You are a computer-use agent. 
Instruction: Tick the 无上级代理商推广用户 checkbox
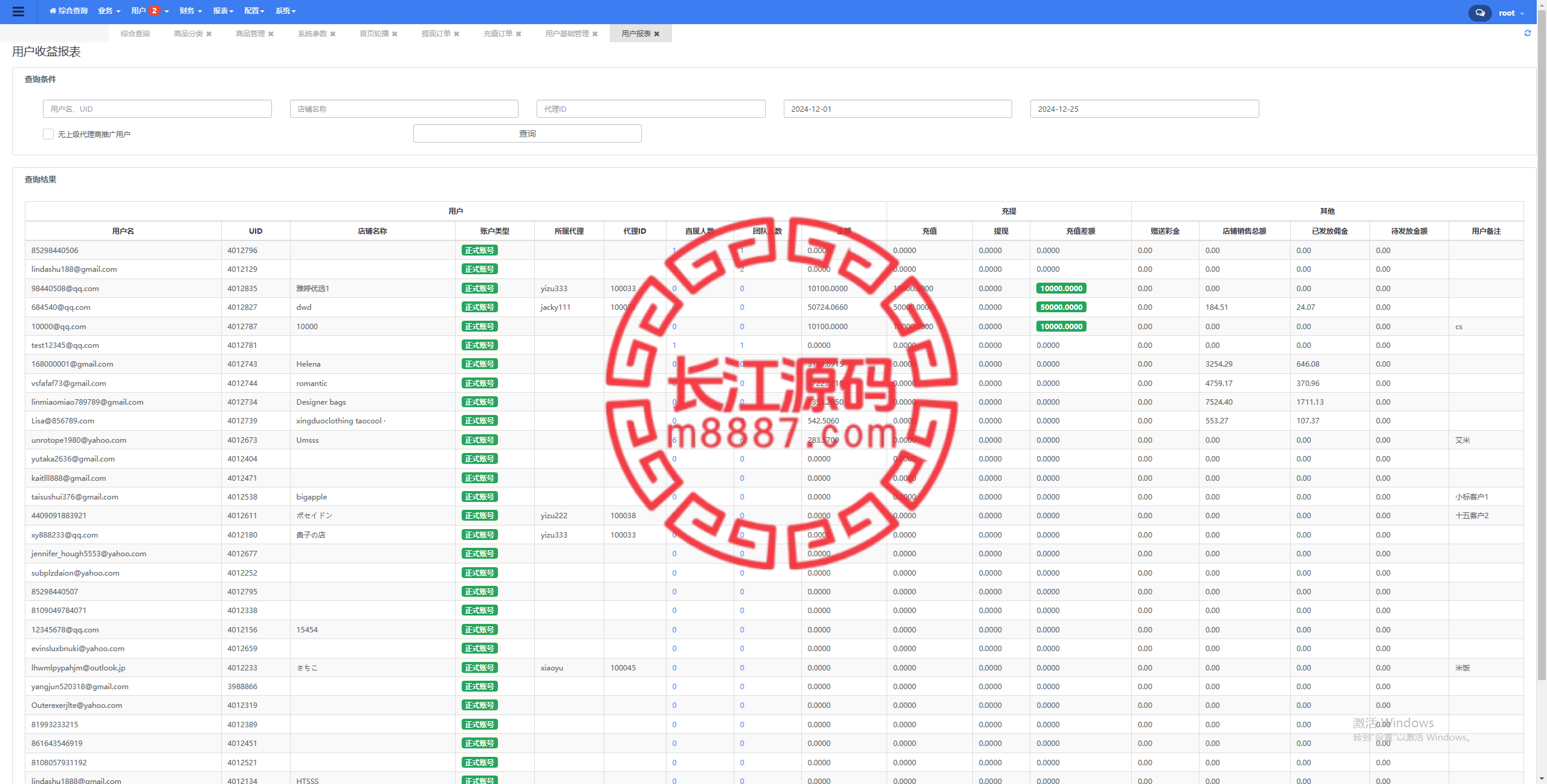(x=48, y=134)
